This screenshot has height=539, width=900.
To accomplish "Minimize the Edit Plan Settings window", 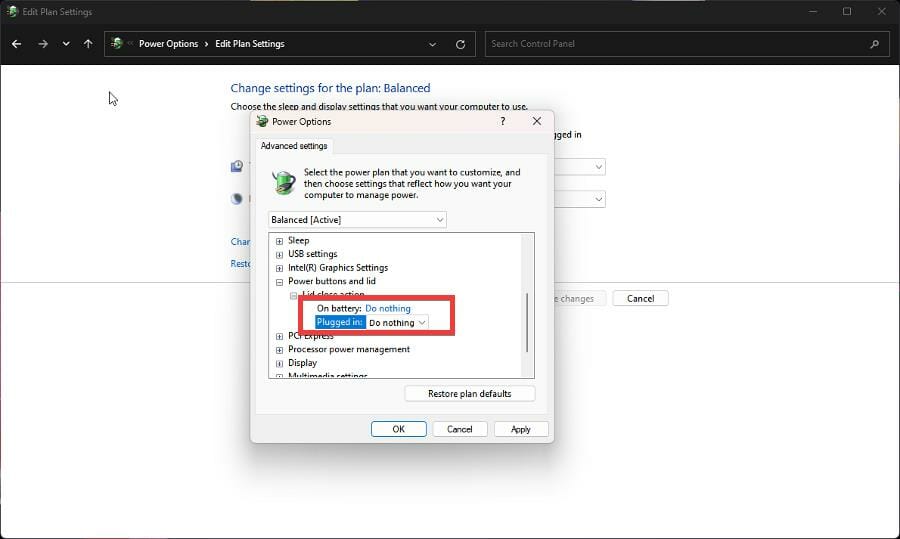I will [x=813, y=11].
